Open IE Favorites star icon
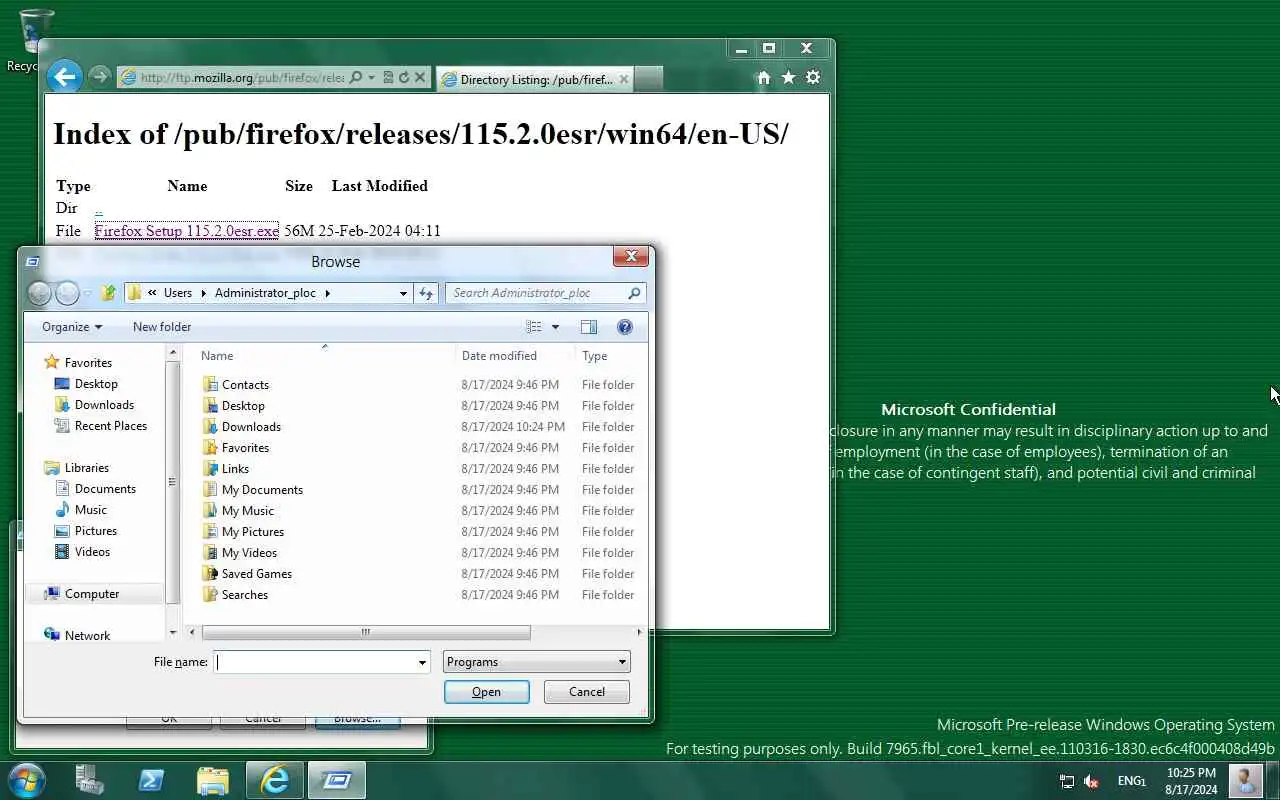This screenshot has height=800, width=1280. (788, 77)
